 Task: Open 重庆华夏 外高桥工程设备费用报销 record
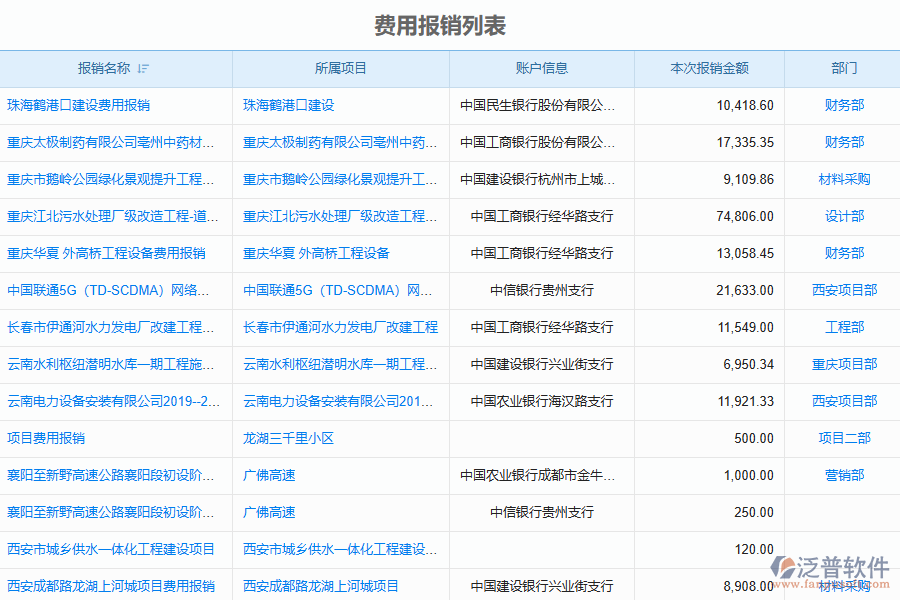click(x=106, y=253)
